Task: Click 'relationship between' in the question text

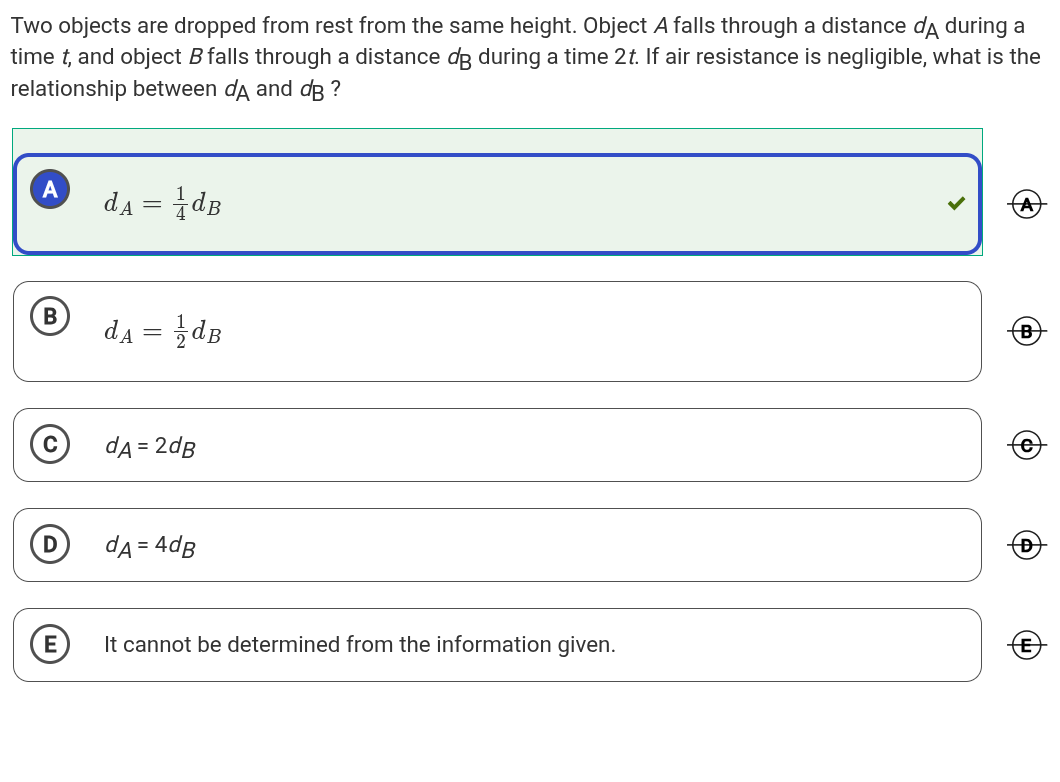Action: coord(114,89)
